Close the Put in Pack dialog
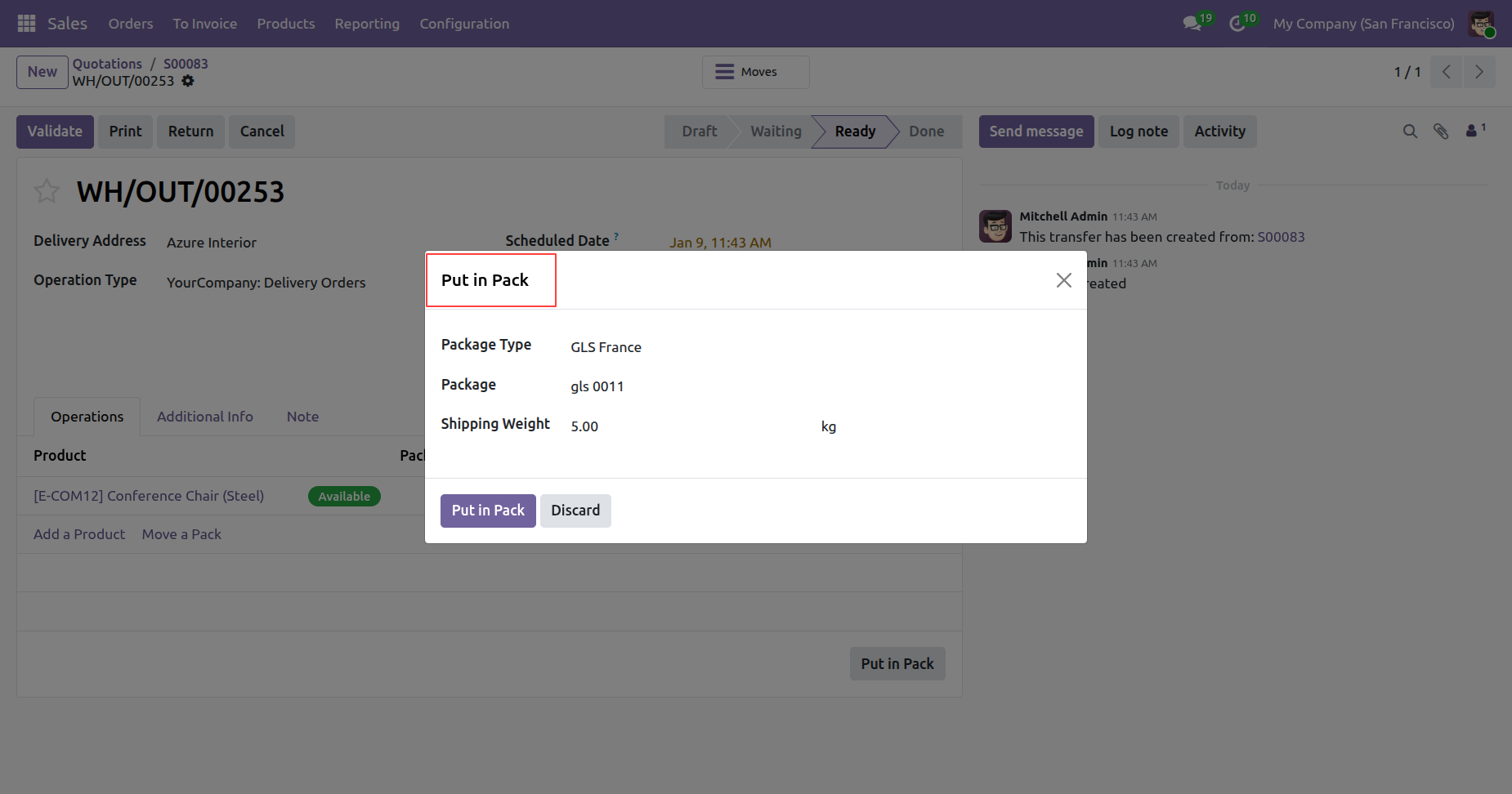The width and height of the screenshot is (1512, 794). (1063, 280)
